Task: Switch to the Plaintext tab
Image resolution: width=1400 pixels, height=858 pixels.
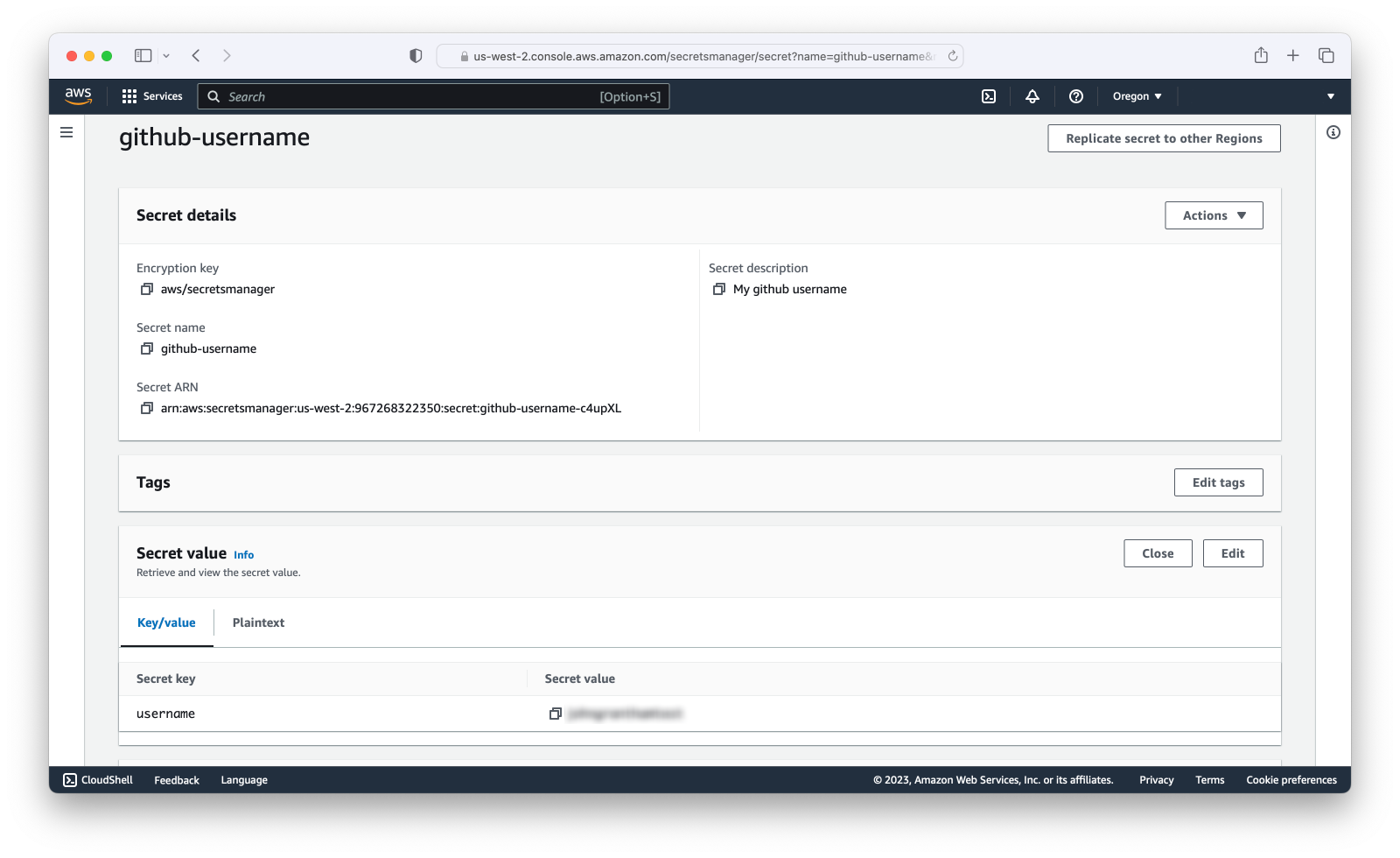Action: pos(258,622)
